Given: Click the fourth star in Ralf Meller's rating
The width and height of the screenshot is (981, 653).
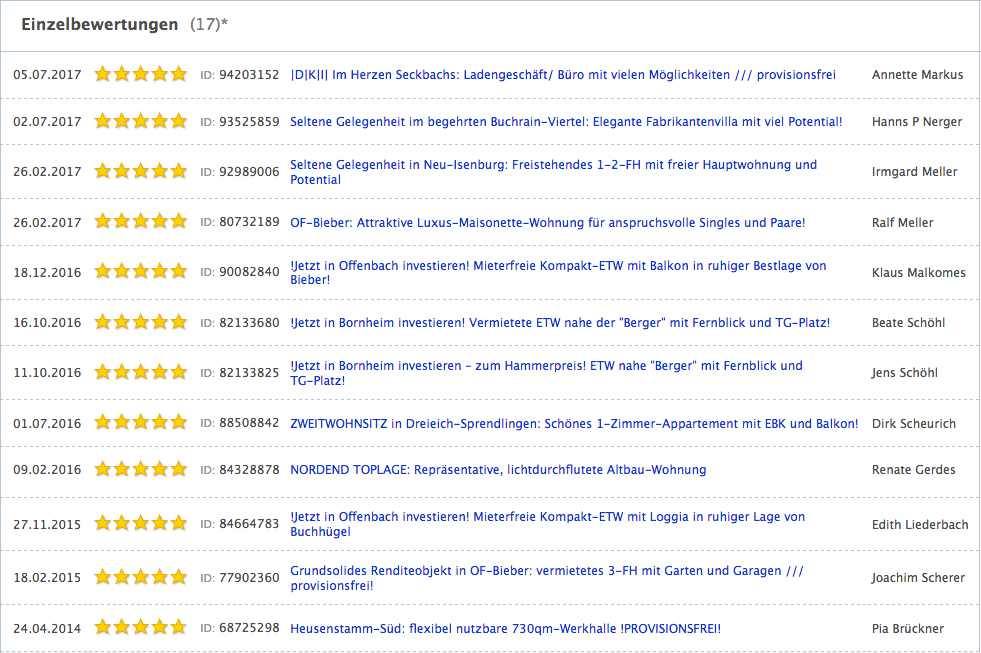Looking at the screenshot, I should click(x=159, y=222).
